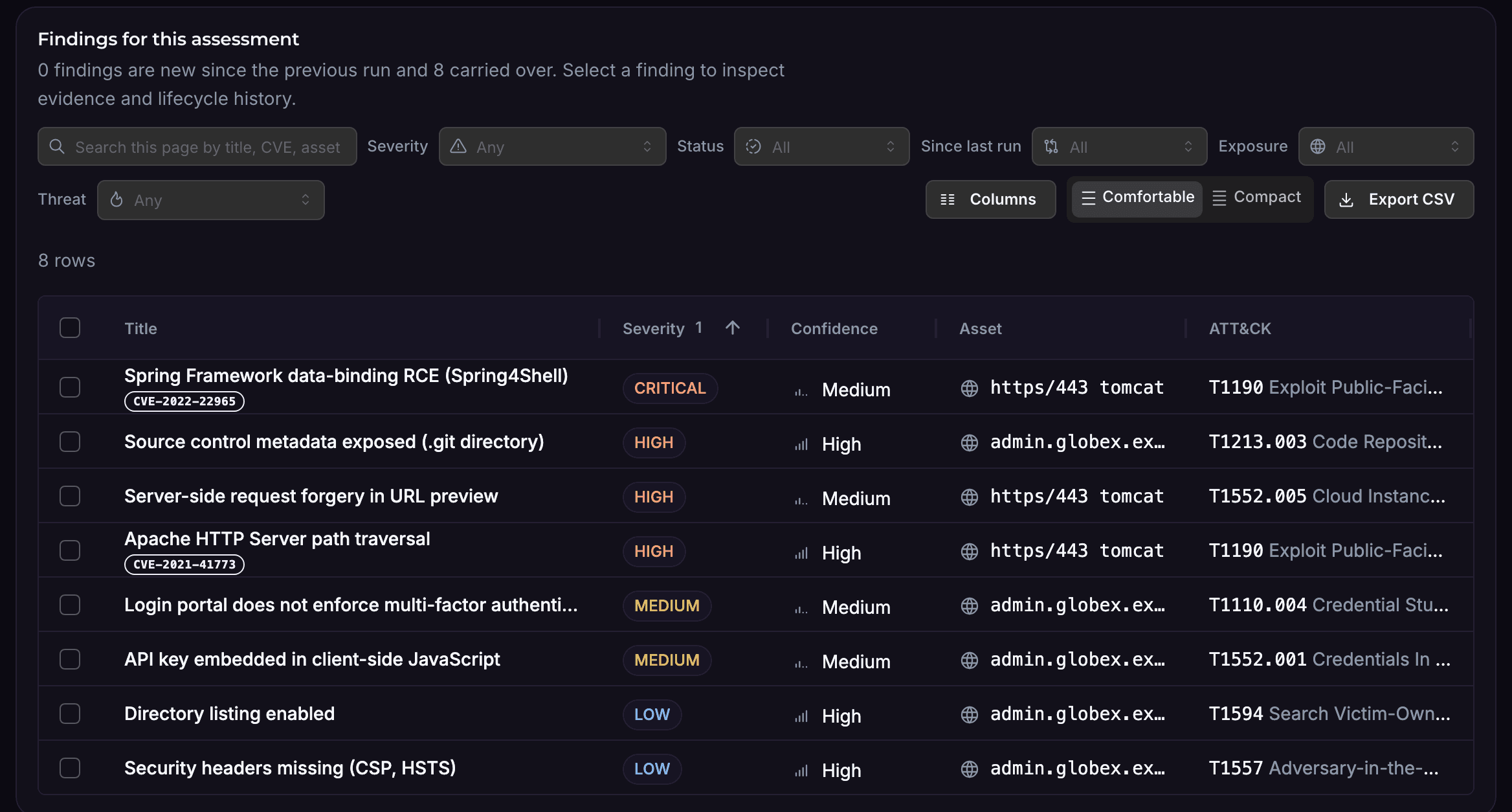Viewport: 1512px width, 812px height.
Task: Open the Severity filter dropdown
Action: (552, 146)
